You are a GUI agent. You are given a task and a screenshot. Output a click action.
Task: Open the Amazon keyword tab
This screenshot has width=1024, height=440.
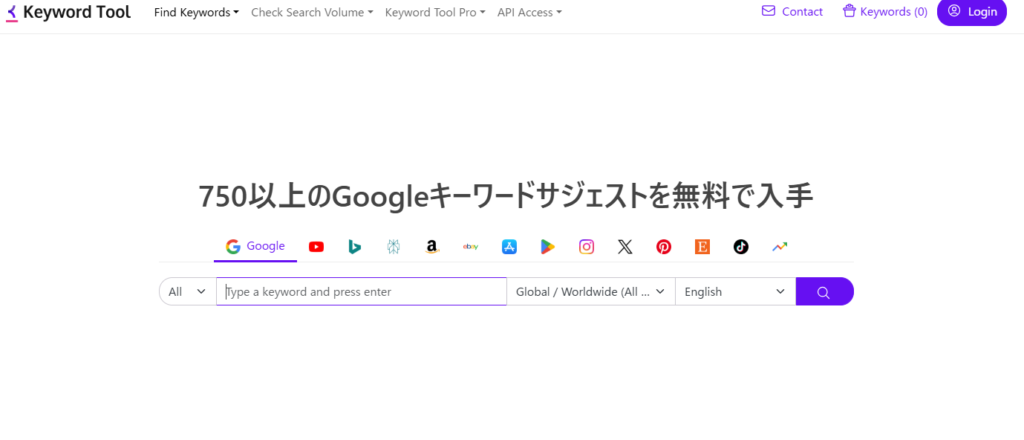tap(431, 247)
